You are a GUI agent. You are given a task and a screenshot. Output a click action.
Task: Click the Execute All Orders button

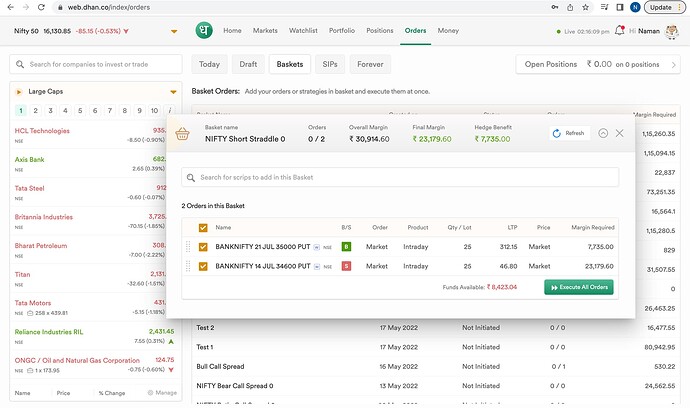(x=579, y=287)
